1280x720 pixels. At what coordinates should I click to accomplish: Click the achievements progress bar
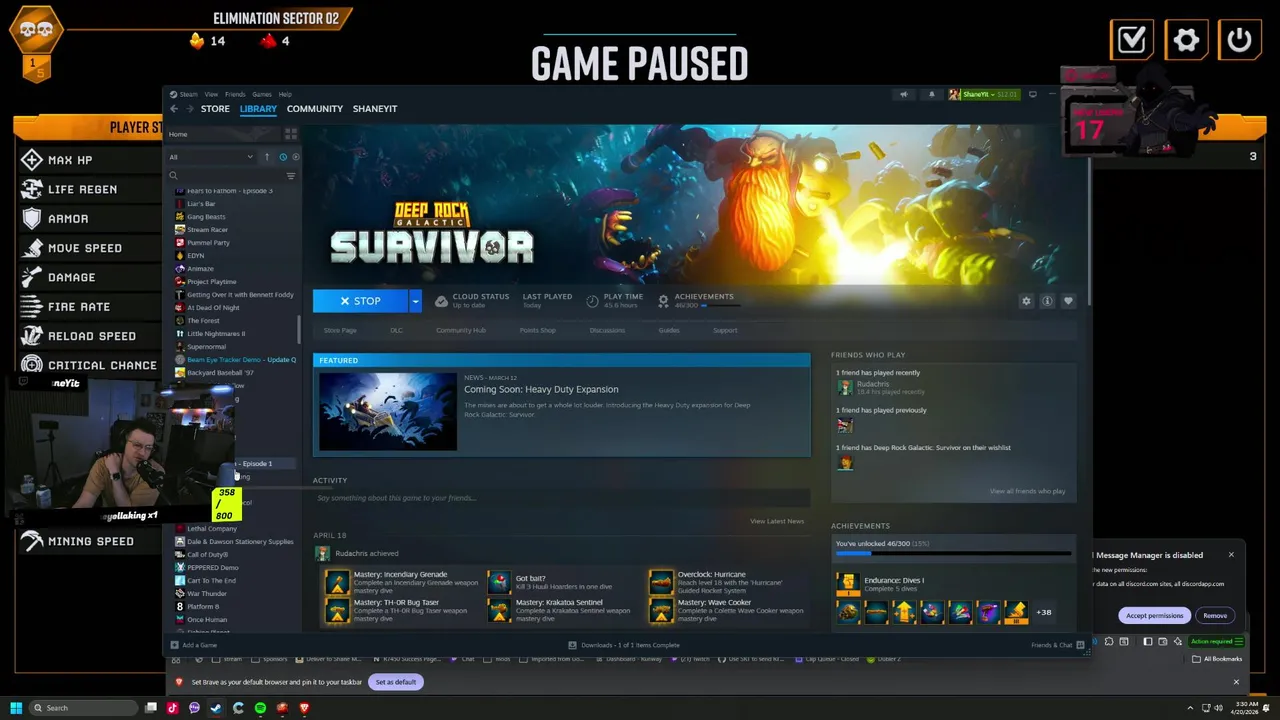click(953, 553)
